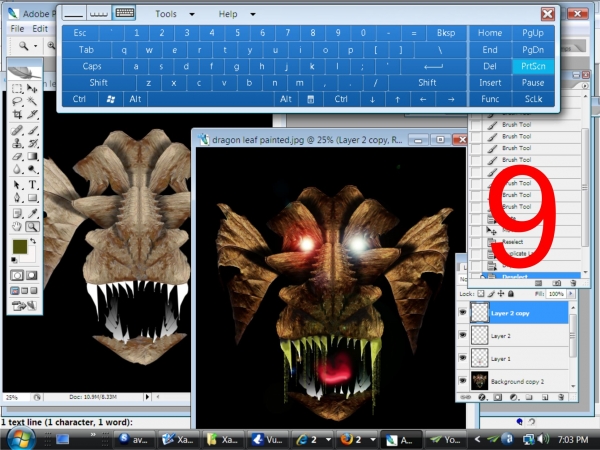Delete layer using Layers panel trash icon
This screenshot has height=450, width=600.
pos(561,397)
